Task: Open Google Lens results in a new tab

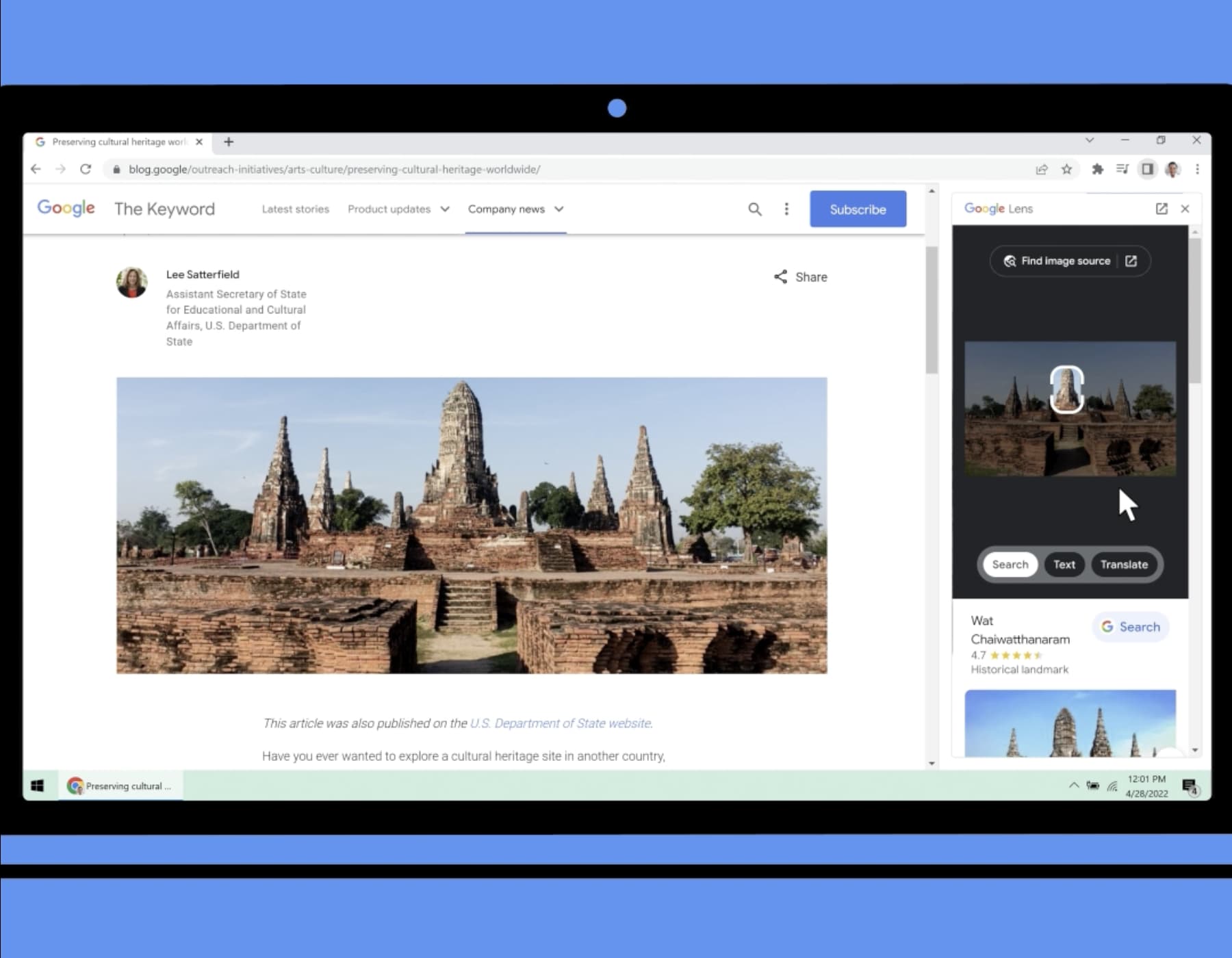Action: tap(1162, 209)
